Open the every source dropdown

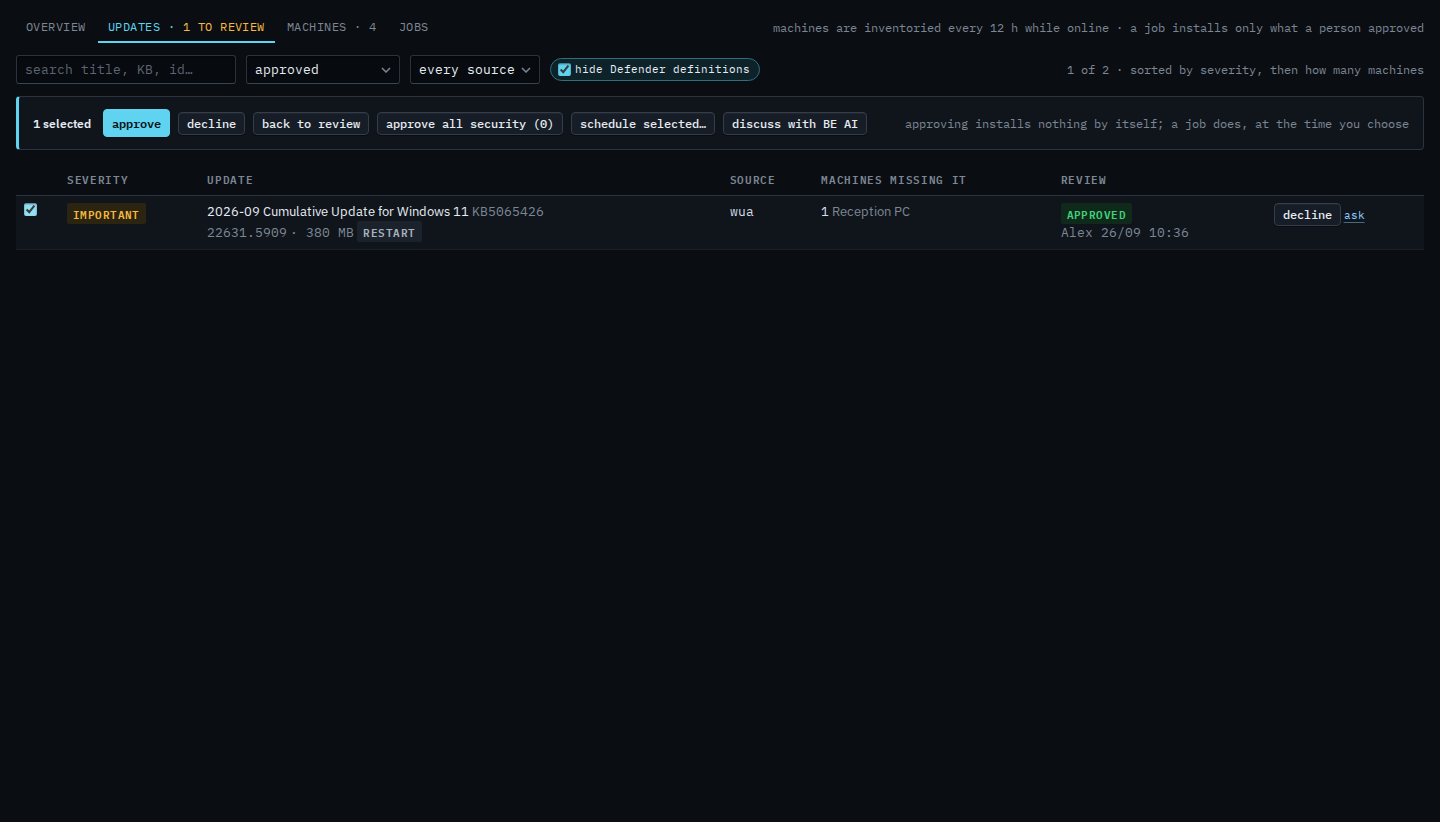[475, 69]
